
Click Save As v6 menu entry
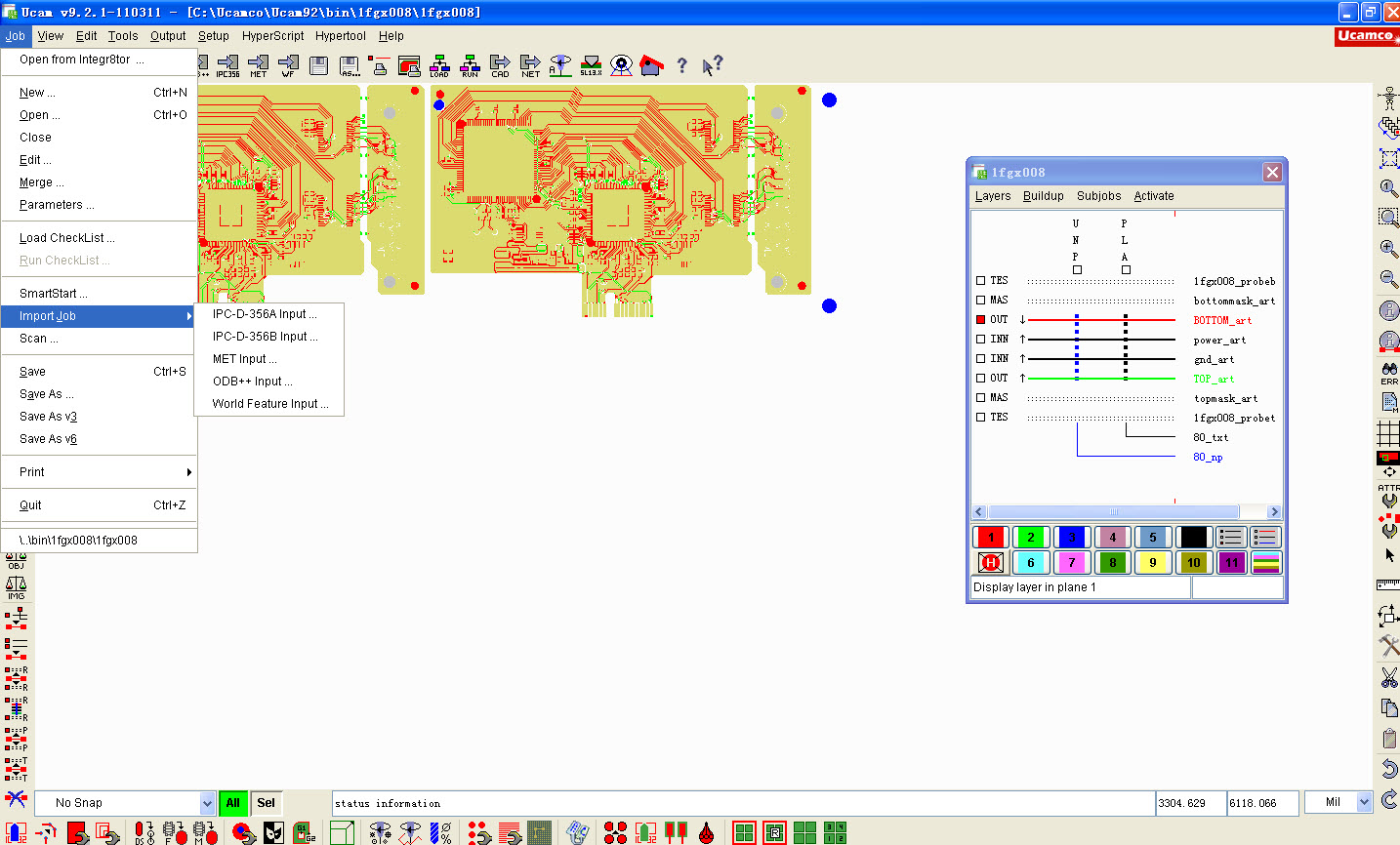pyautogui.click(x=100, y=439)
